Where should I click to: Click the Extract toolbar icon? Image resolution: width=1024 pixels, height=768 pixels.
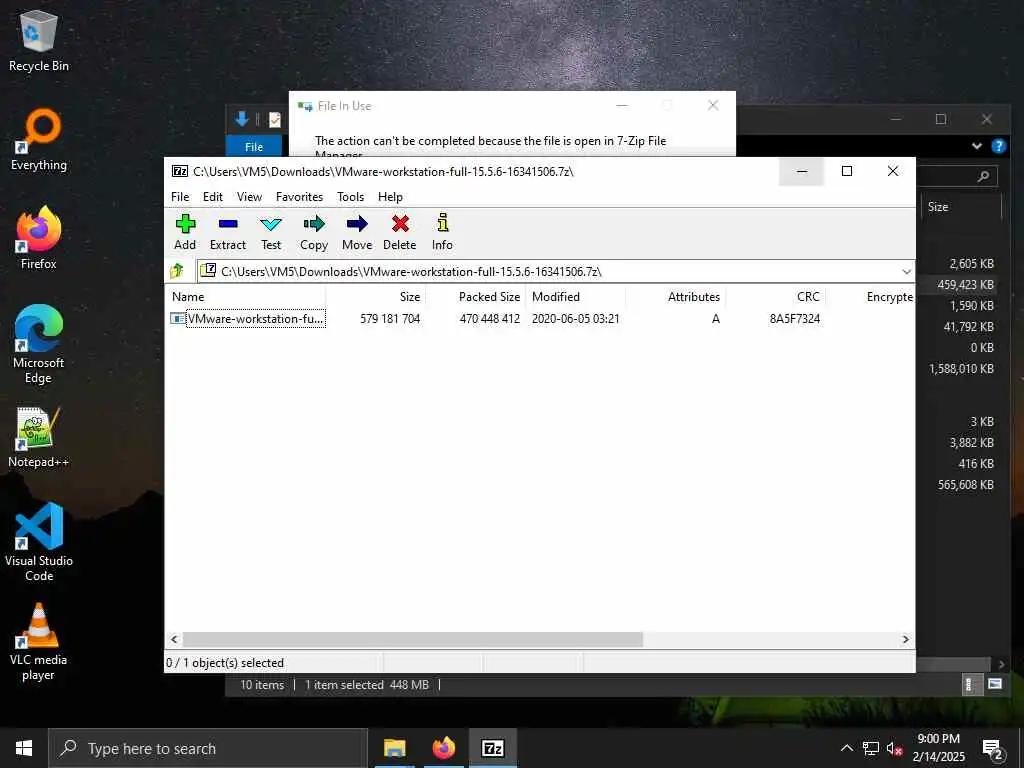[228, 232]
